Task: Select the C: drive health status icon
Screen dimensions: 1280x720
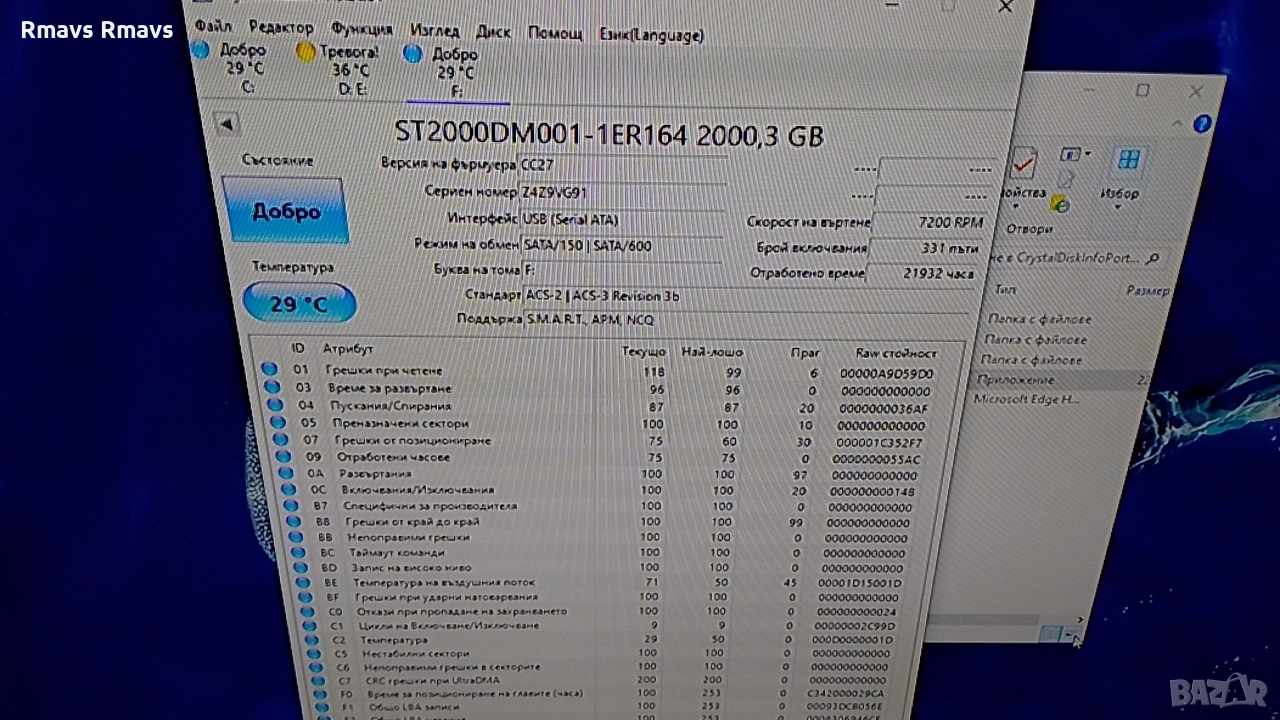Action: [x=200, y=50]
